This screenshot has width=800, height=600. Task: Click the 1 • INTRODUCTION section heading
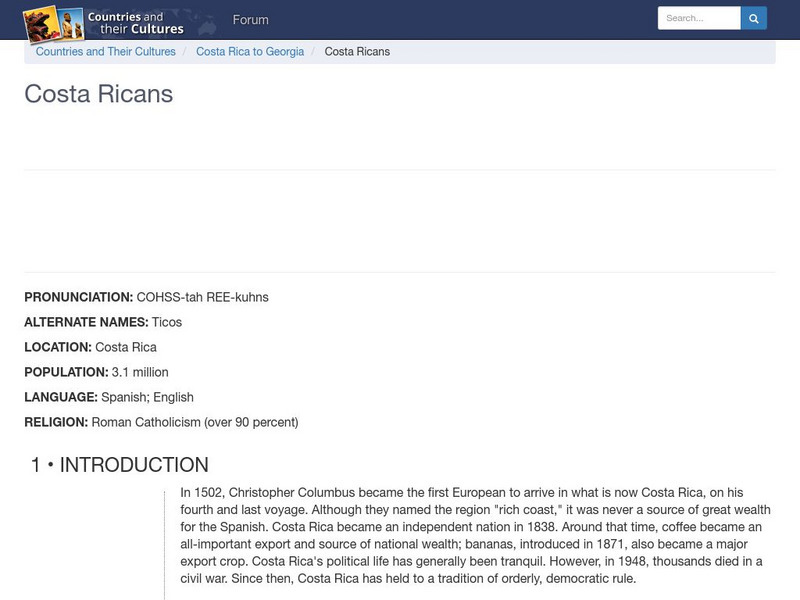click(119, 465)
